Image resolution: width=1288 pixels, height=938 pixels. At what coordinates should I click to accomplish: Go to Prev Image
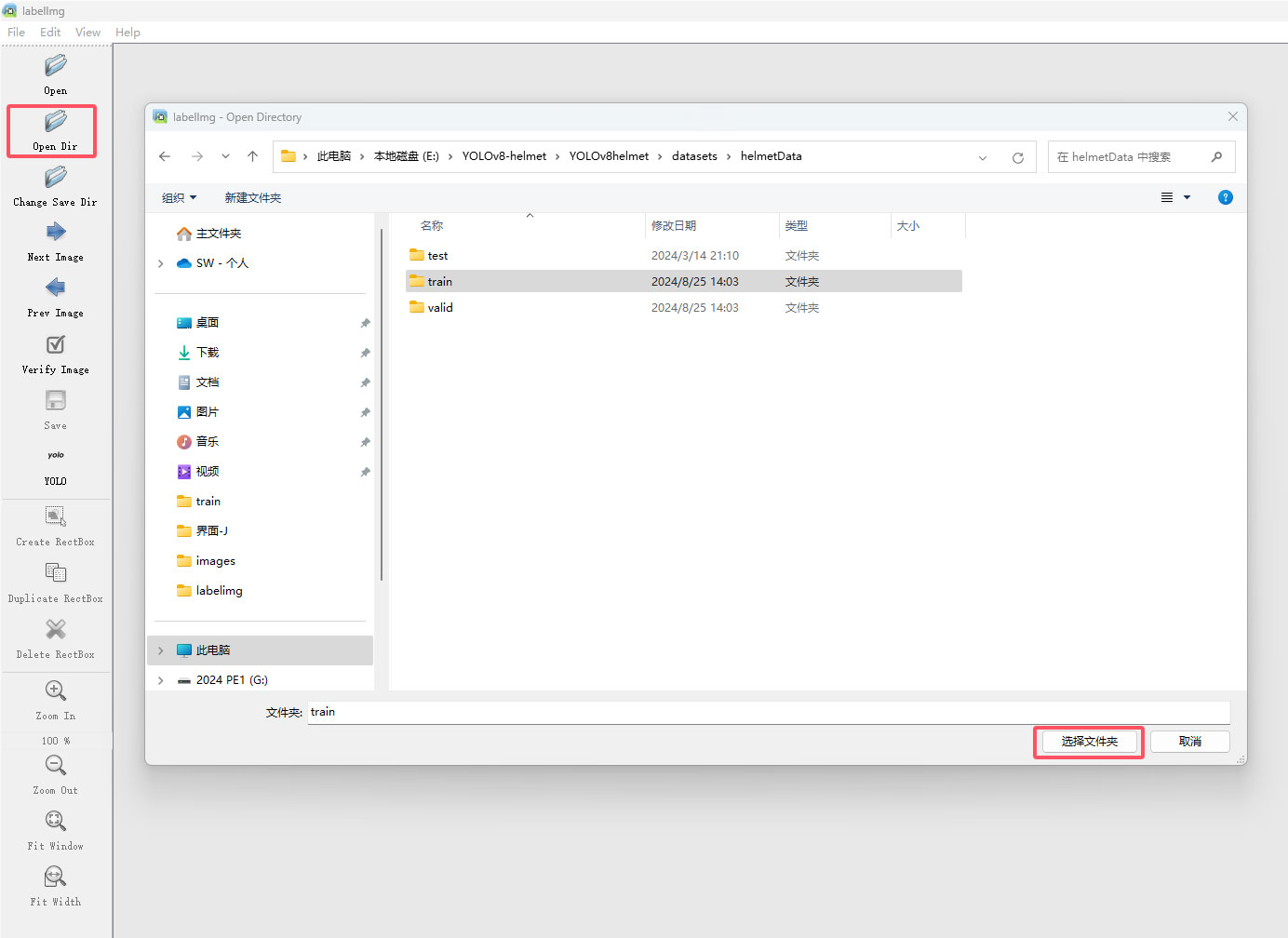[x=55, y=288]
